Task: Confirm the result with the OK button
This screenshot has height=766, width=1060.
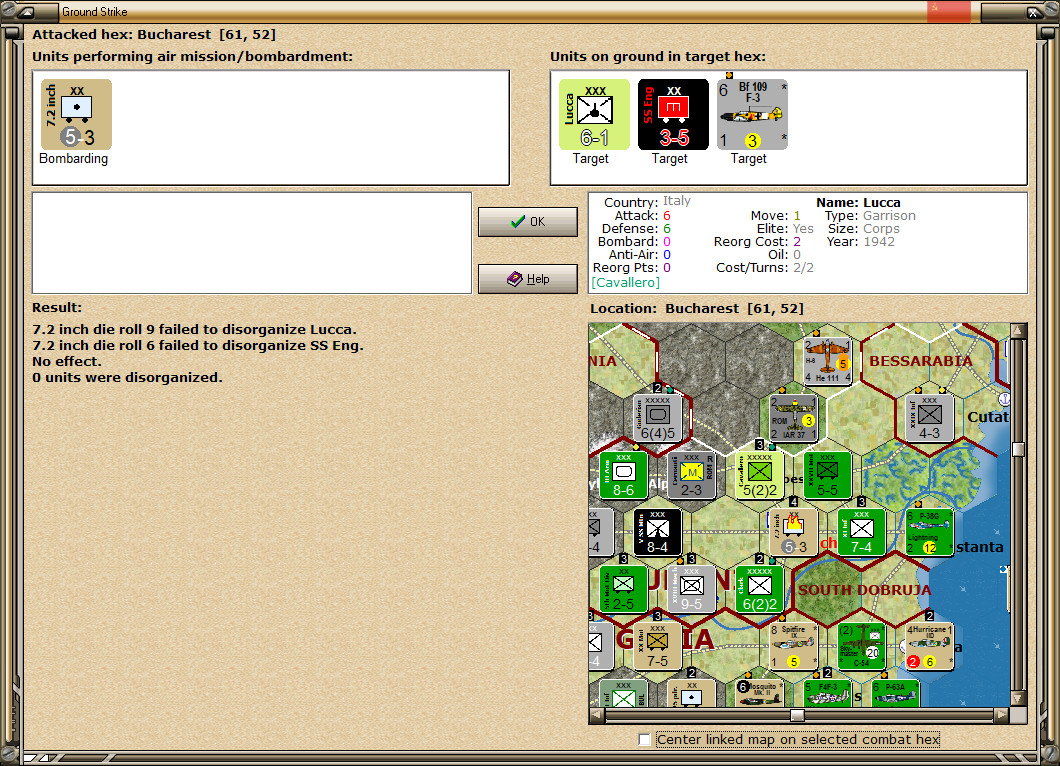Action: tap(528, 222)
